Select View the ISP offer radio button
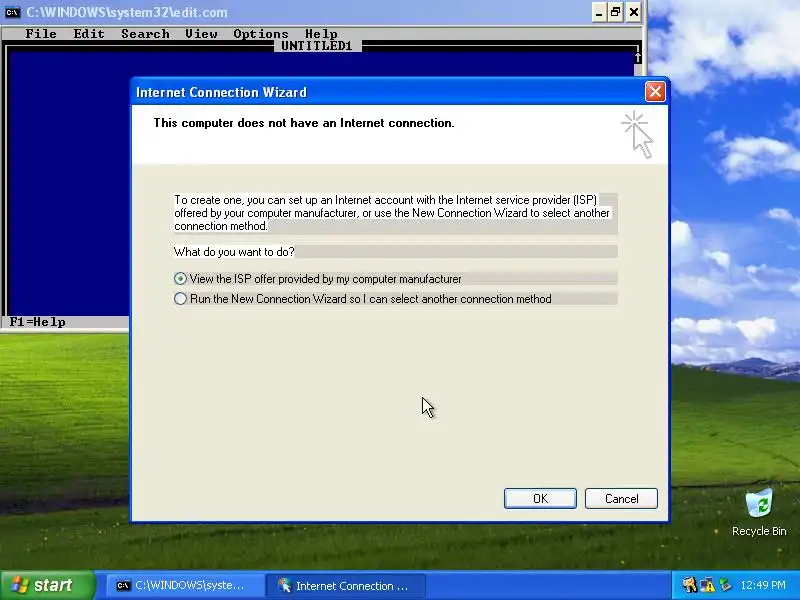The image size is (800, 600). click(180, 279)
